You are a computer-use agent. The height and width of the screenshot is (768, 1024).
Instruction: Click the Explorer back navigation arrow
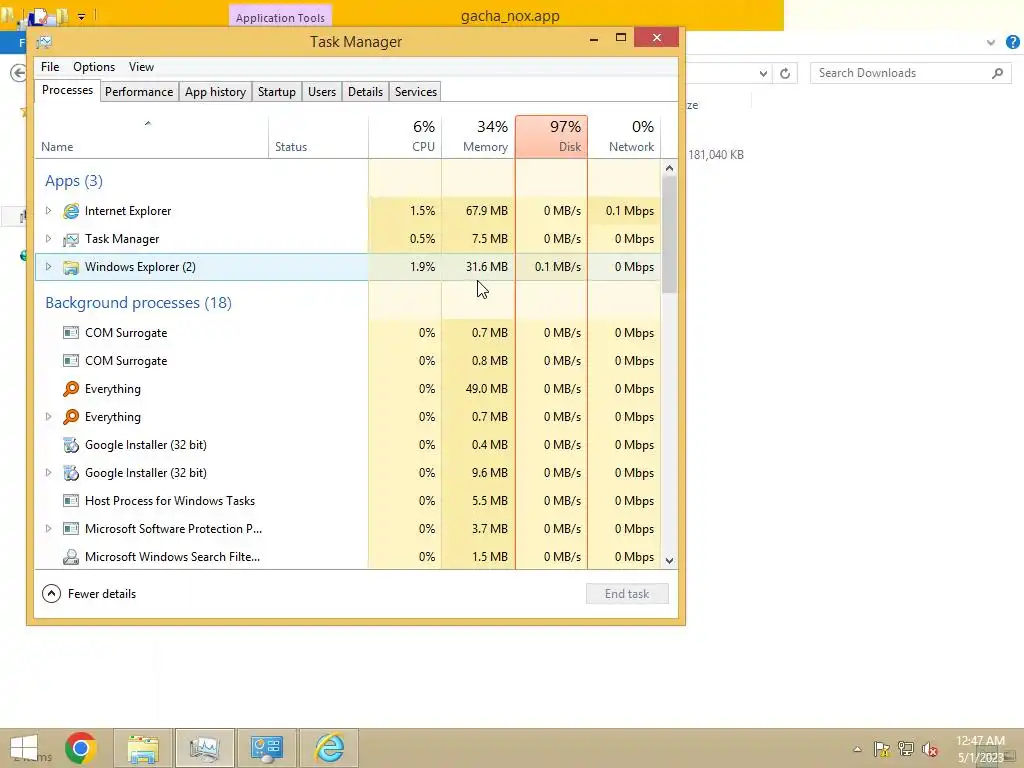tap(18, 72)
